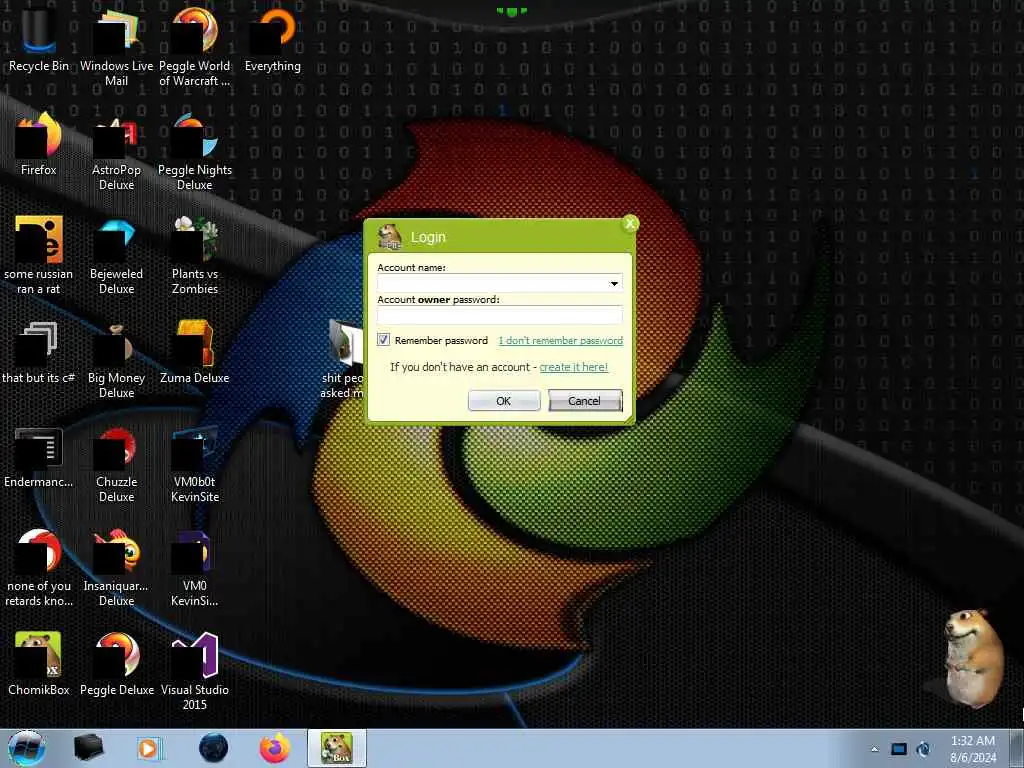The width and height of the screenshot is (1024, 768).
Task: Launch the Everything search shortcut
Action: pyautogui.click(x=273, y=39)
